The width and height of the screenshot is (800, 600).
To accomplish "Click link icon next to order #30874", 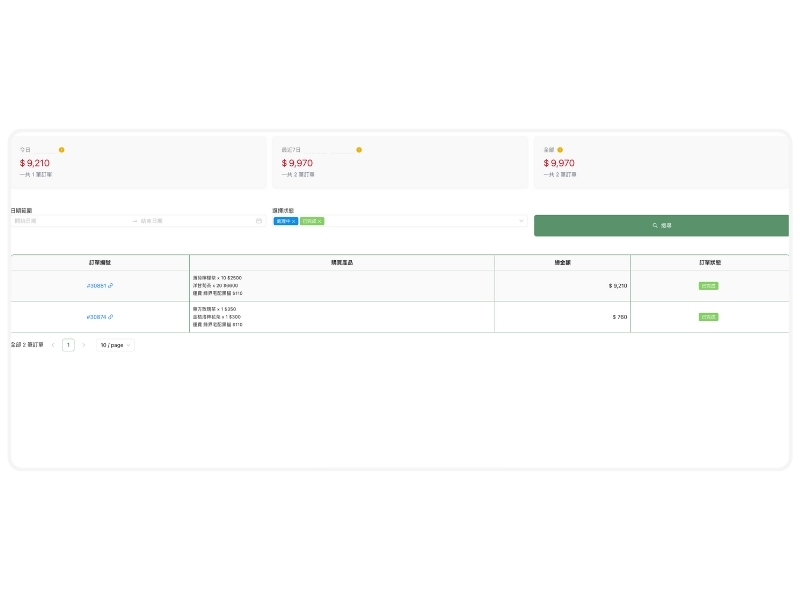I will tap(111, 317).
